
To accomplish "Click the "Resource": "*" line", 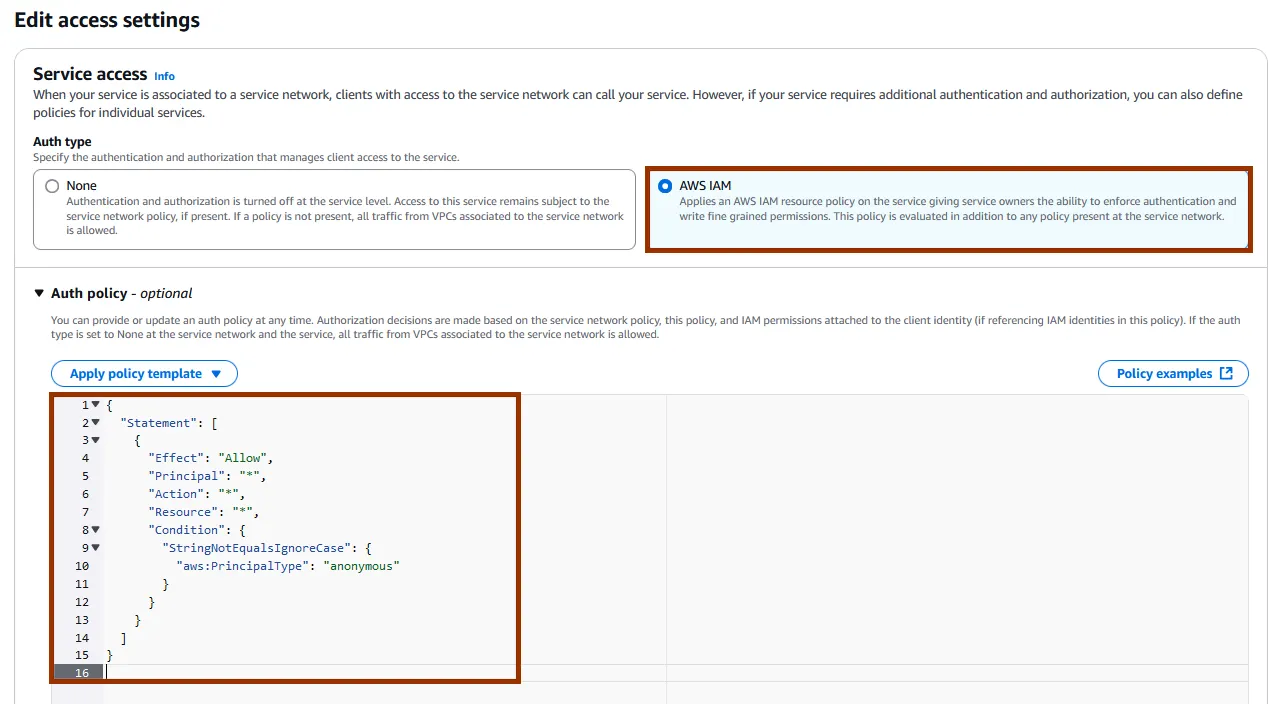I will [x=204, y=512].
